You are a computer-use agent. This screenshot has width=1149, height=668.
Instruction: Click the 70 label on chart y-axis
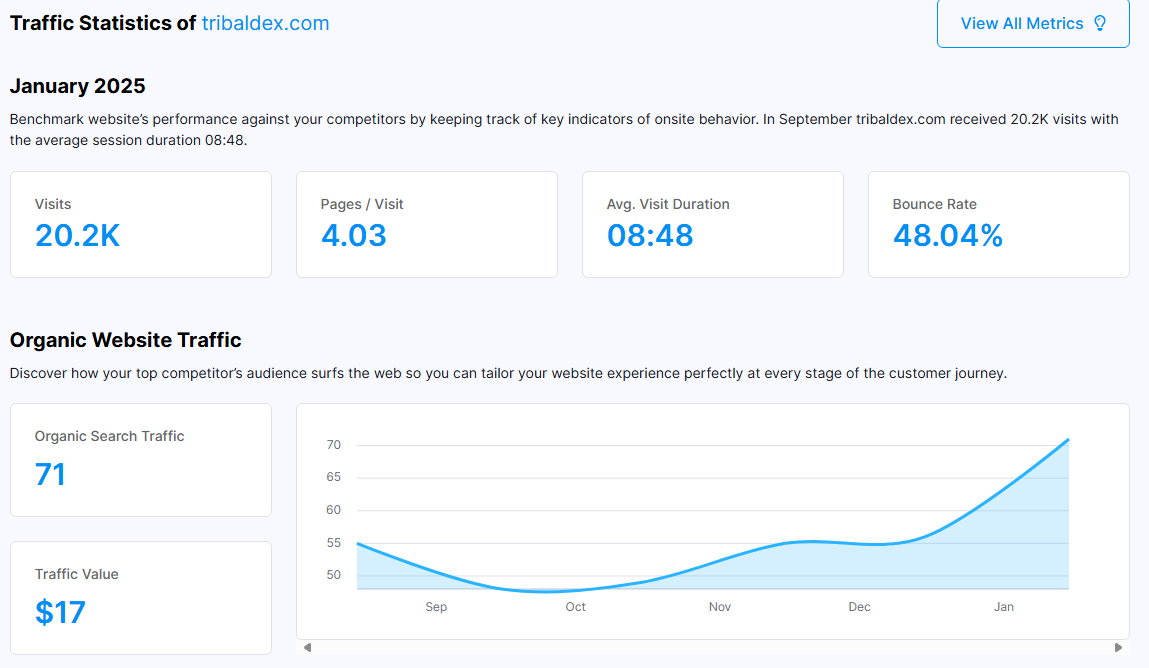coord(333,445)
